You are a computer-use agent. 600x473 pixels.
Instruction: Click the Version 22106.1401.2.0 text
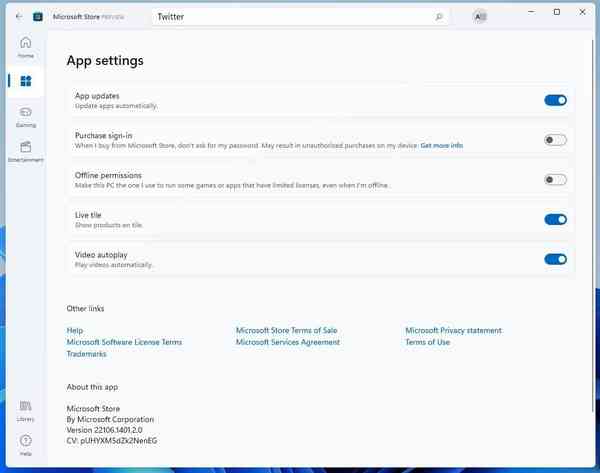click(104, 430)
